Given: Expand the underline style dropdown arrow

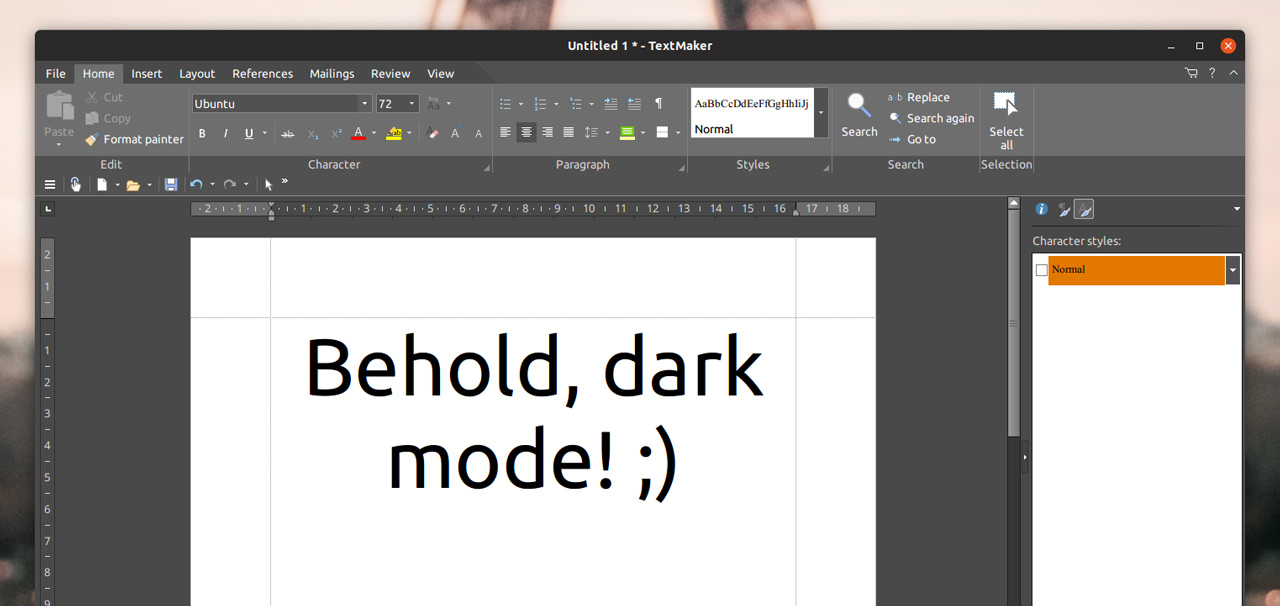Looking at the screenshot, I should tap(264, 133).
